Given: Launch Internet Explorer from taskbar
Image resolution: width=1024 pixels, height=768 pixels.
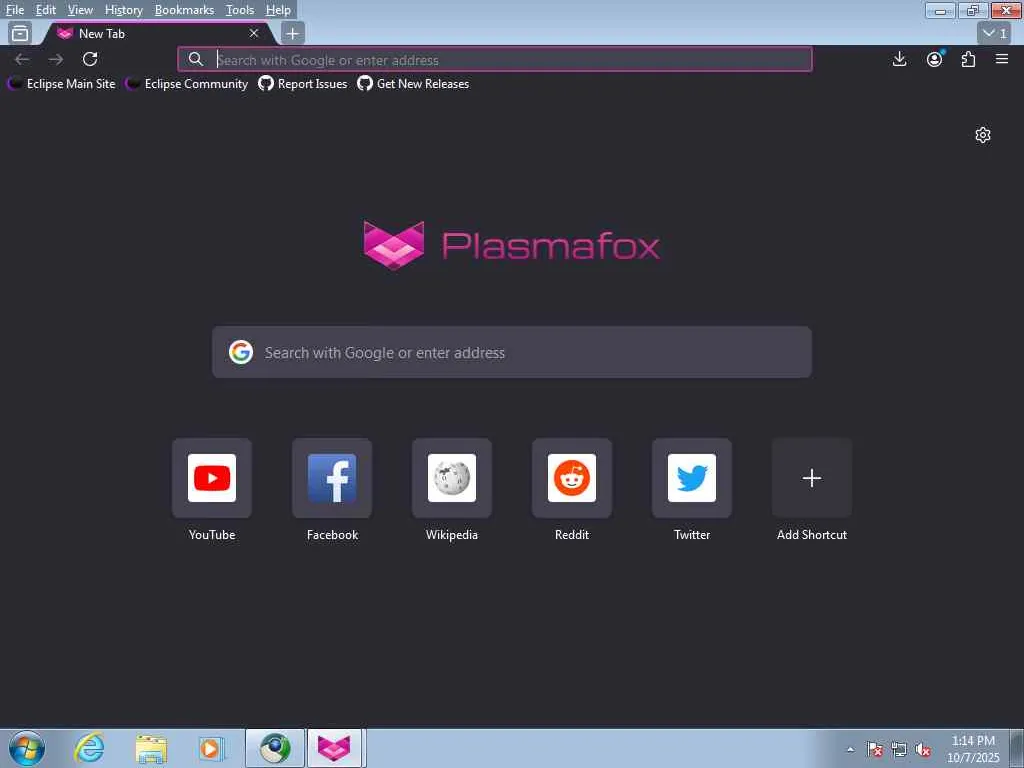Looking at the screenshot, I should point(89,748).
